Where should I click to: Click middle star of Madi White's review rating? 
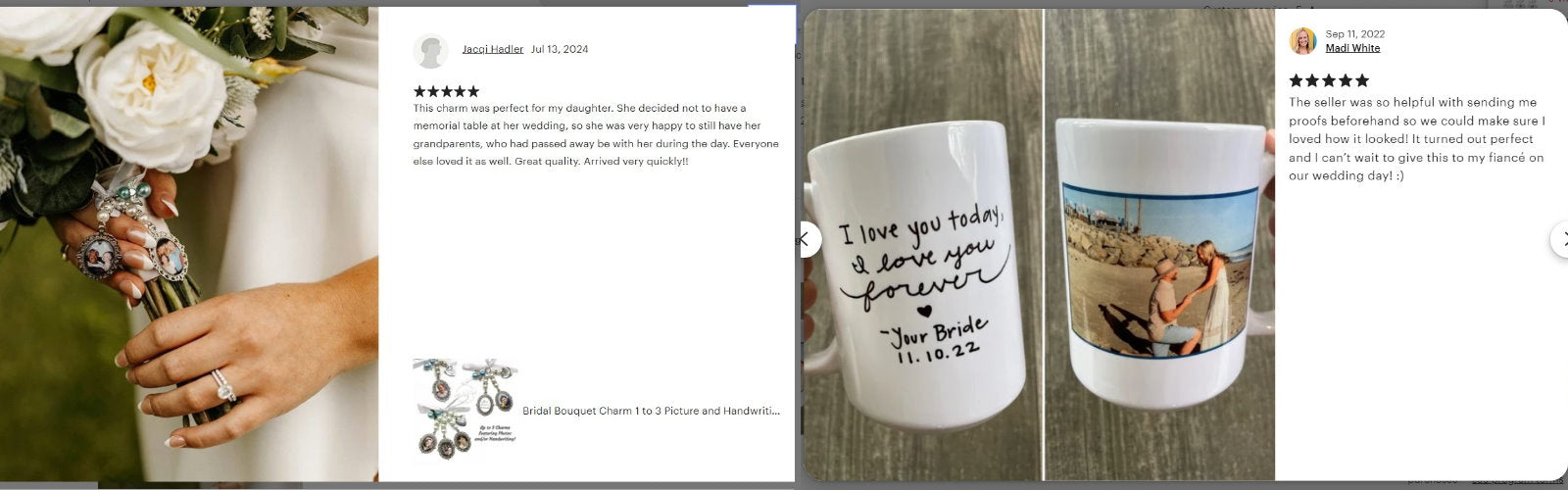coord(1329,80)
